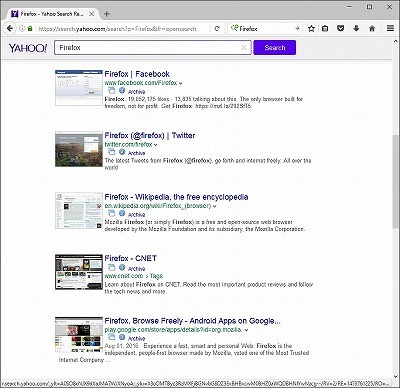400x388 pixels.
Task: Bookmark this page with star icon
Action: 311,29
